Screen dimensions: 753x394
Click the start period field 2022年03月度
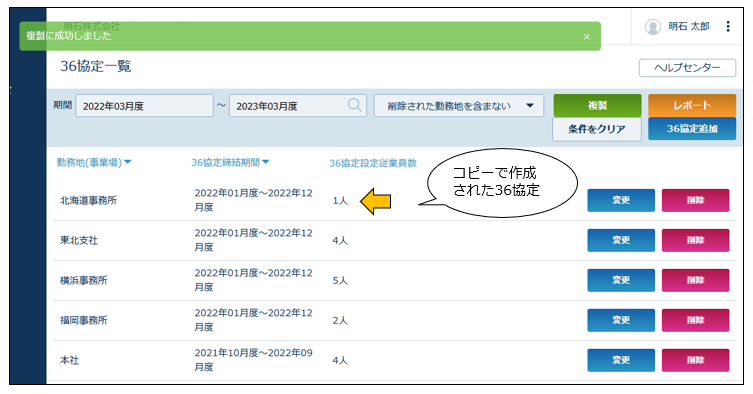coord(145,106)
